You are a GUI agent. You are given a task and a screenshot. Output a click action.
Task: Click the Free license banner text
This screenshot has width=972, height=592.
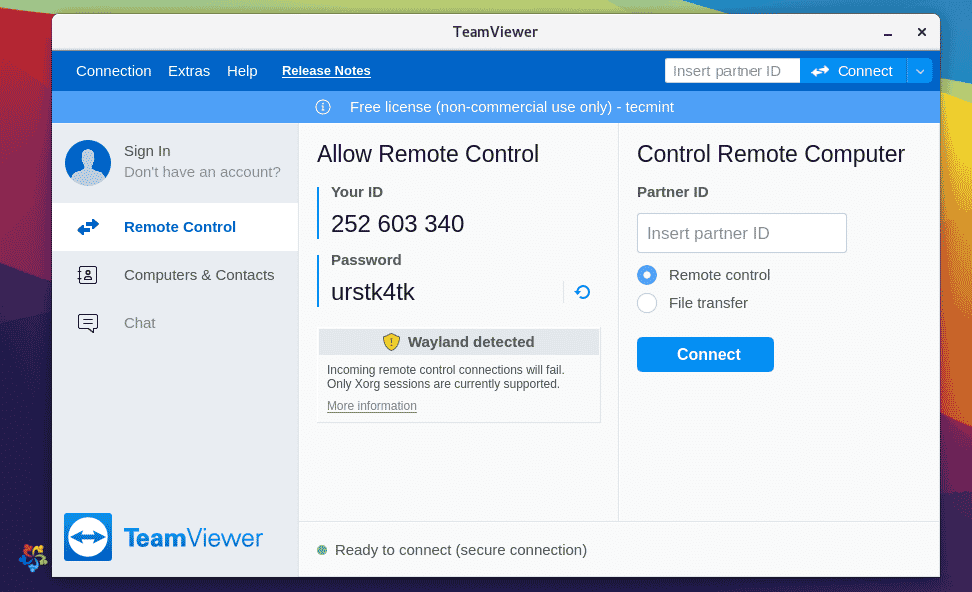pyautogui.click(x=511, y=107)
